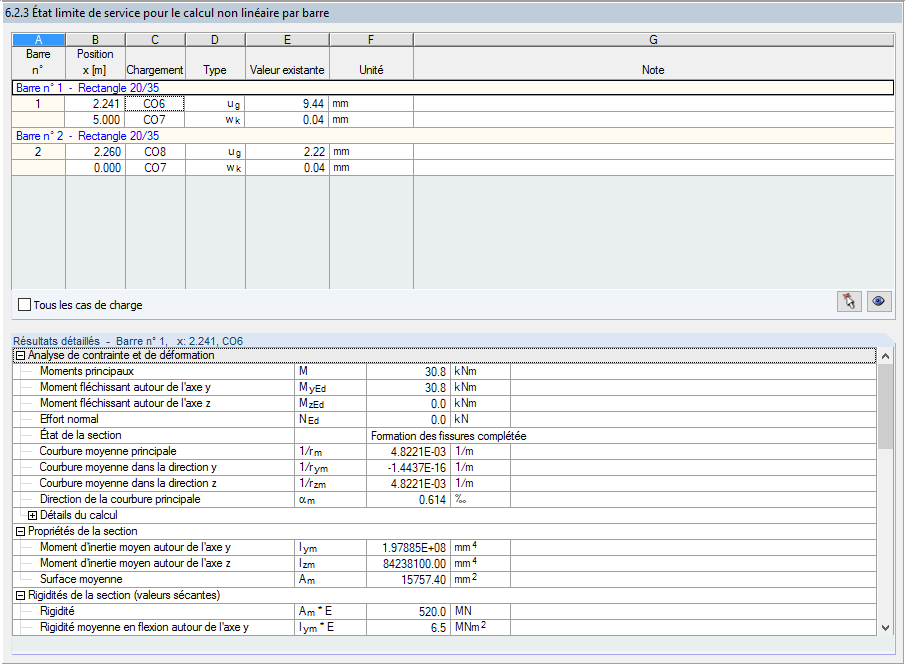This screenshot has width=906, height=666.
Task: Select 'Barre n° 1 - Rectangle 20/35' group row
Action: click(453, 88)
